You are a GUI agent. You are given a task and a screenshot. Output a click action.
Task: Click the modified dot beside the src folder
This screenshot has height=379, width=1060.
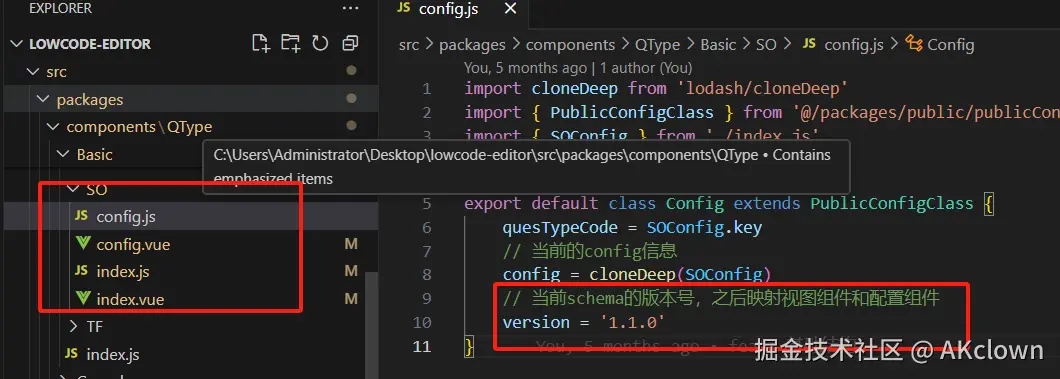point(351,70)
